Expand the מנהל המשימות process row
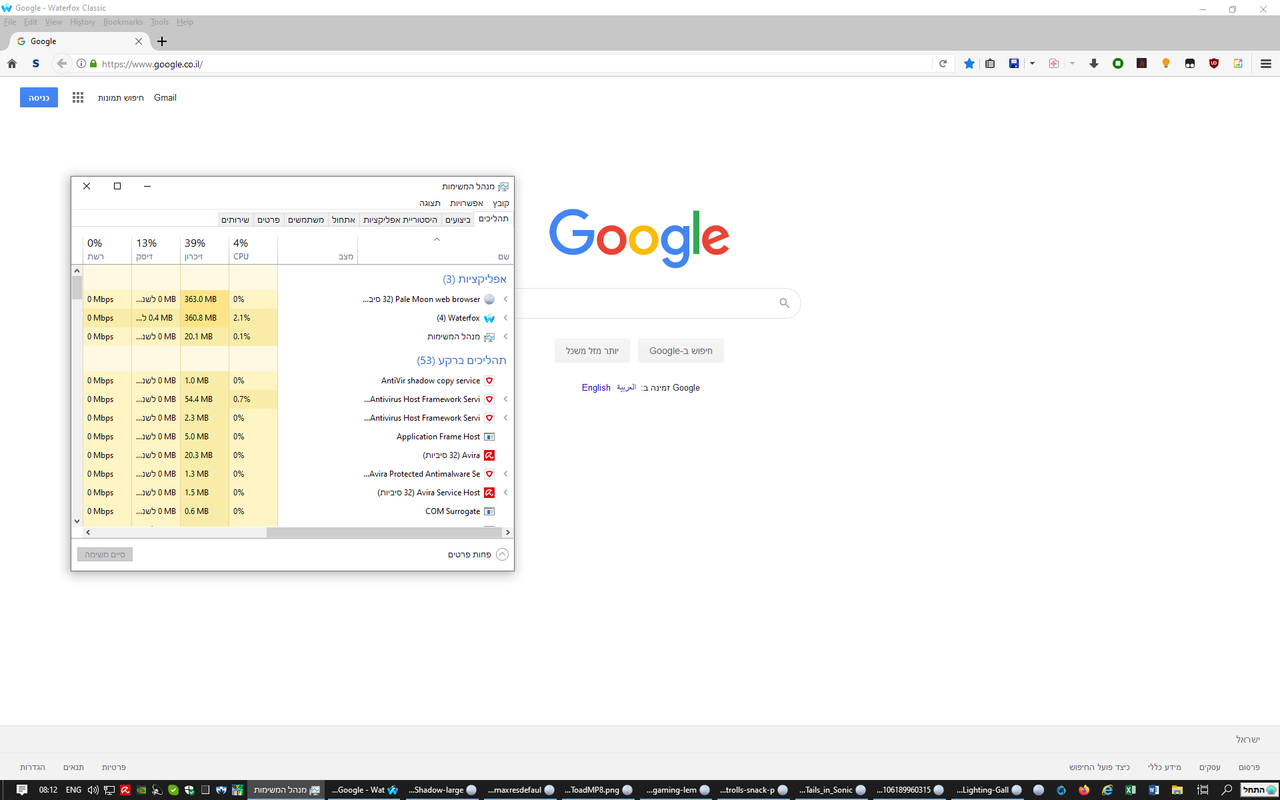1280x800 pixels. (505, 337)
